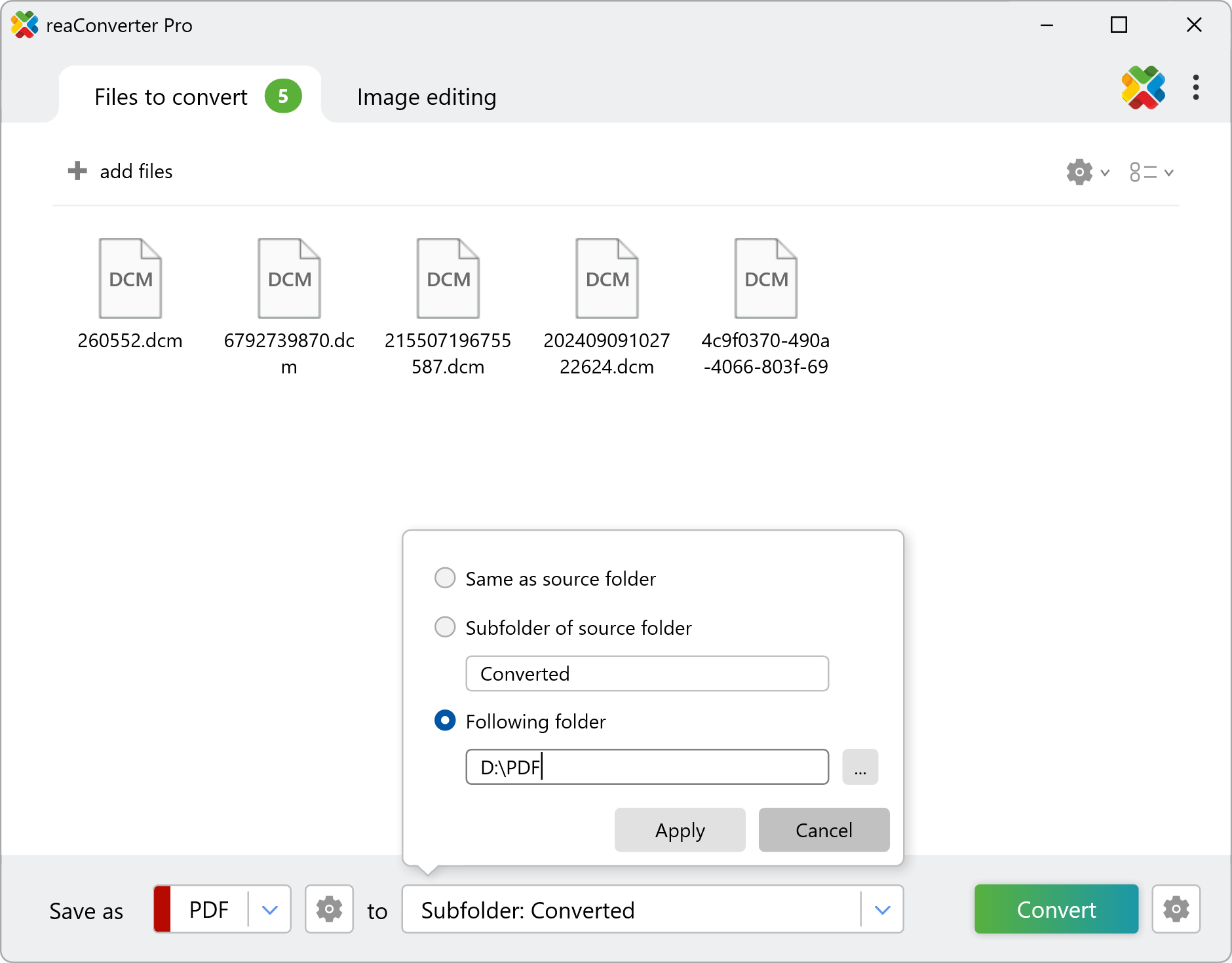The width and height of the screenshot is (1232, 963).
Task: Click the PDF format settings gear
Action: [x=329, y=909]
